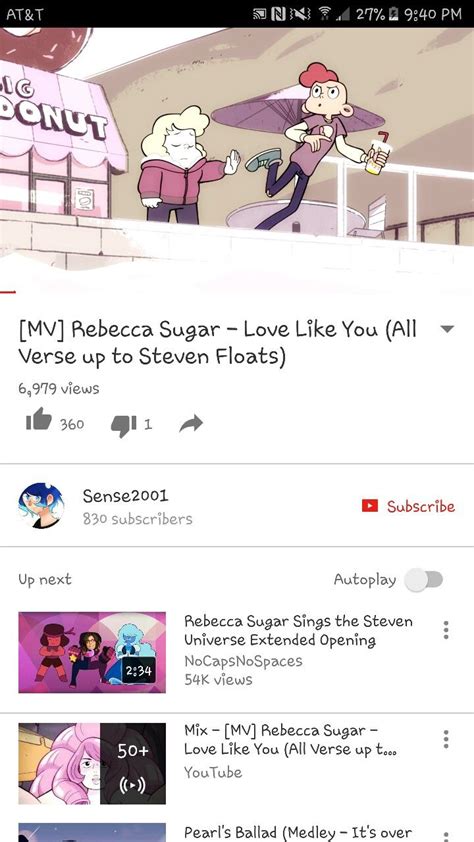Tap the share arrow icon

[x=191, y=424]
